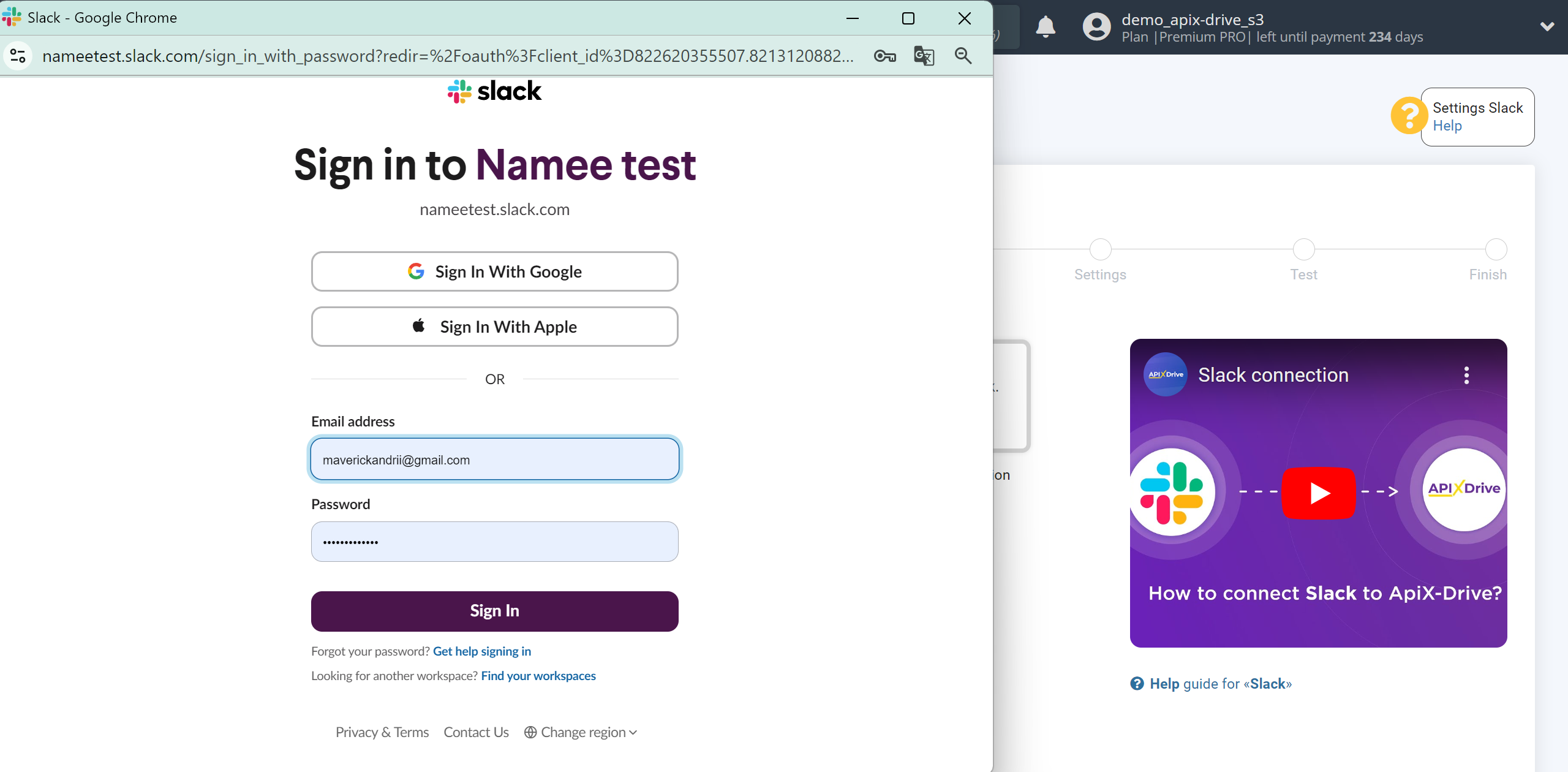This screenshot has width=1568, height=772.
Task: Select the Settings tab in right panel
Action: [x=1100, y=274]
